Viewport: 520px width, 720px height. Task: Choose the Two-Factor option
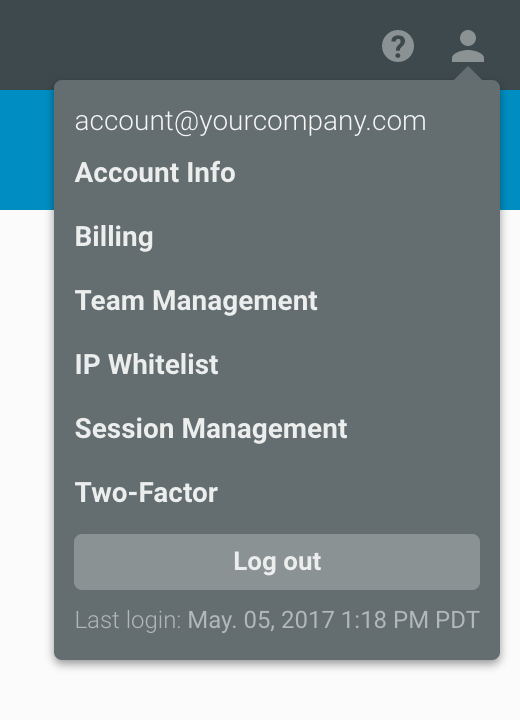coord(146,493)
